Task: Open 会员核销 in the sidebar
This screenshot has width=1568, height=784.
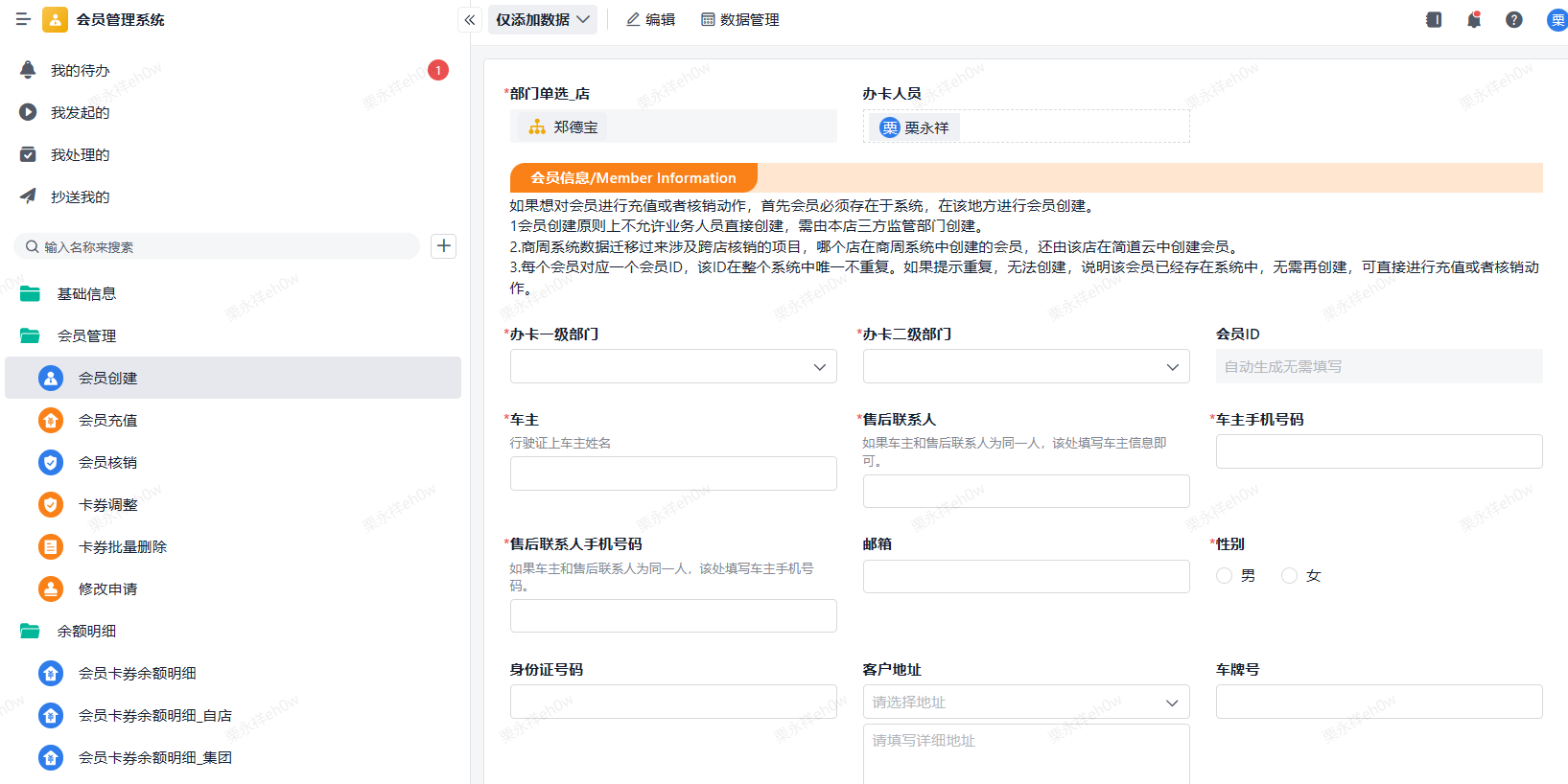Action: [107, 462]
